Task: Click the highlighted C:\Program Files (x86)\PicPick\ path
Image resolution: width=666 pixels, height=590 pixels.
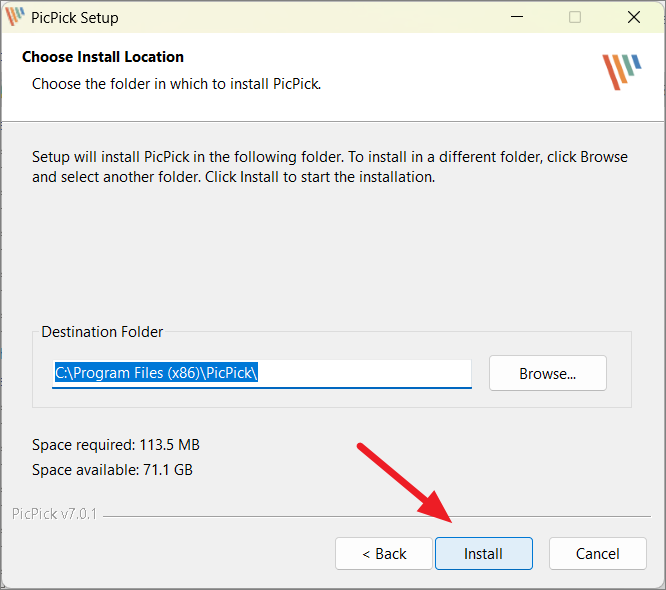Action: [156, 373]
